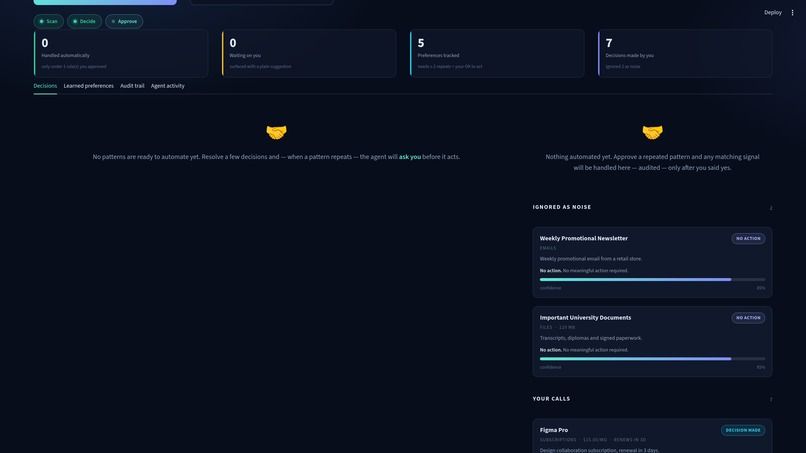Viewport: 806px width, 453px height.
Task: Open the Audit trail tab
Action: 132,86
